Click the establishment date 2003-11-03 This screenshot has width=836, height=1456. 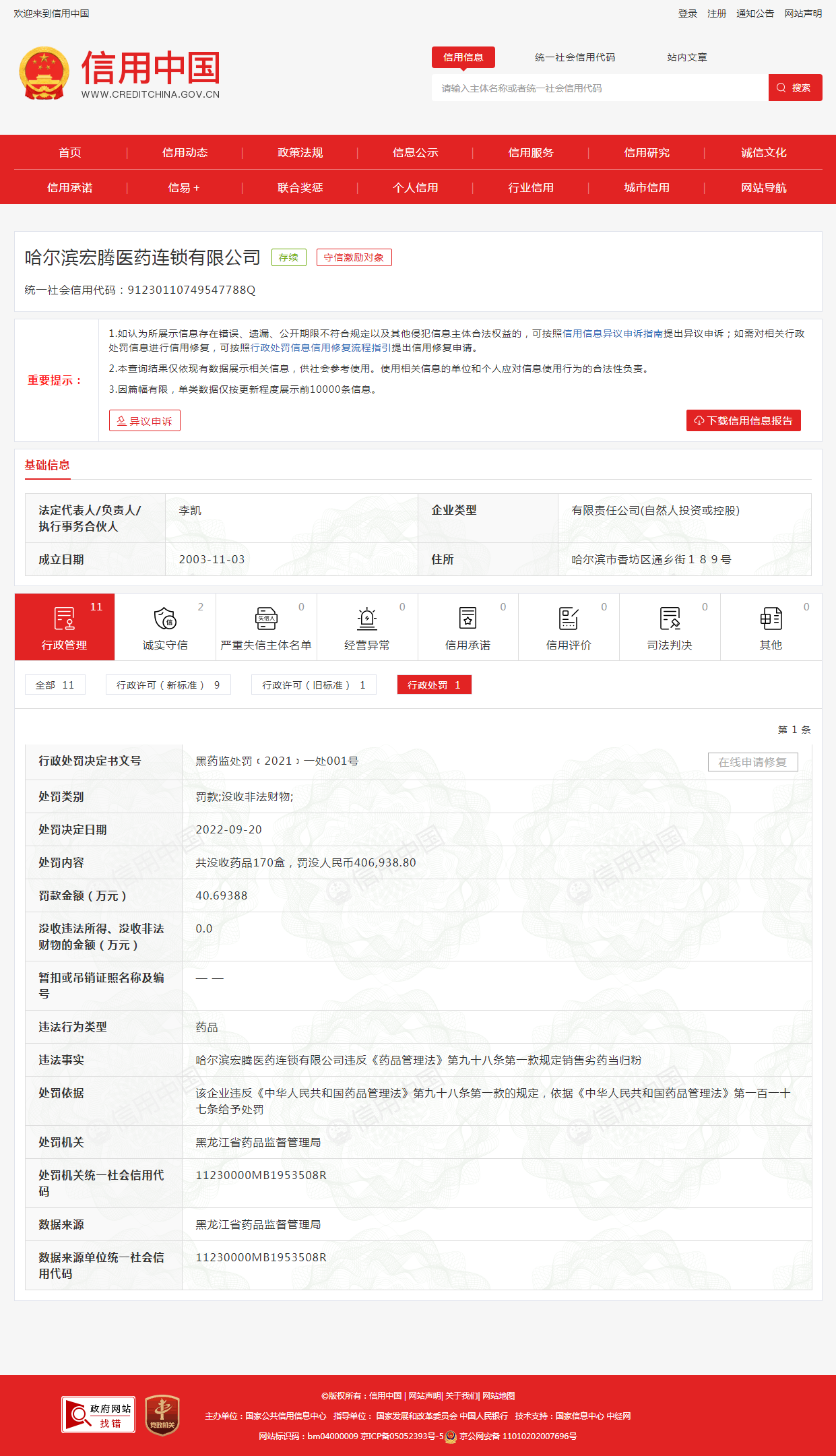(212, 559)
